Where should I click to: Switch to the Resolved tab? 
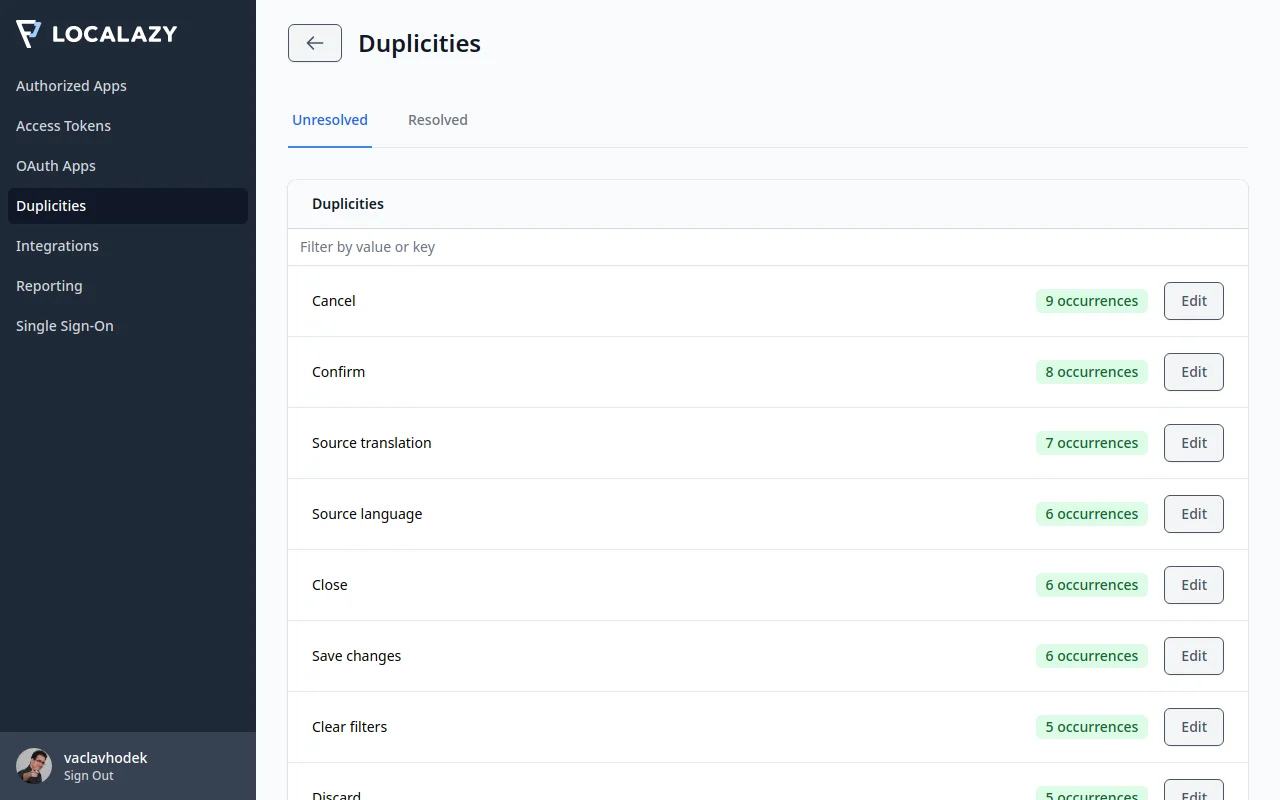(x=437, y=120)
